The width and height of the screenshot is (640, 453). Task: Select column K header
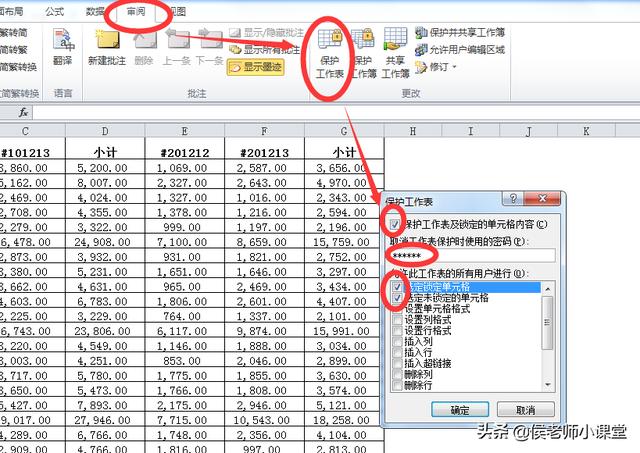(x=586, y=131)
